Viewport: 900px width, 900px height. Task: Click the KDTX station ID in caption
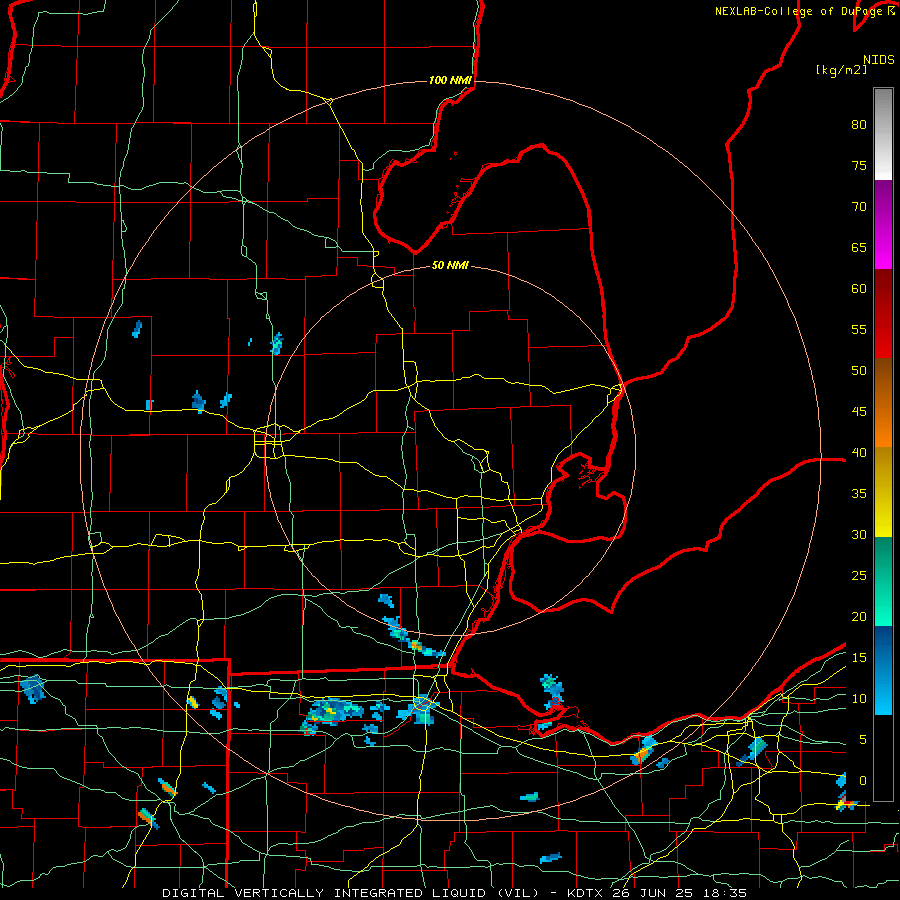tap(587, 893)
